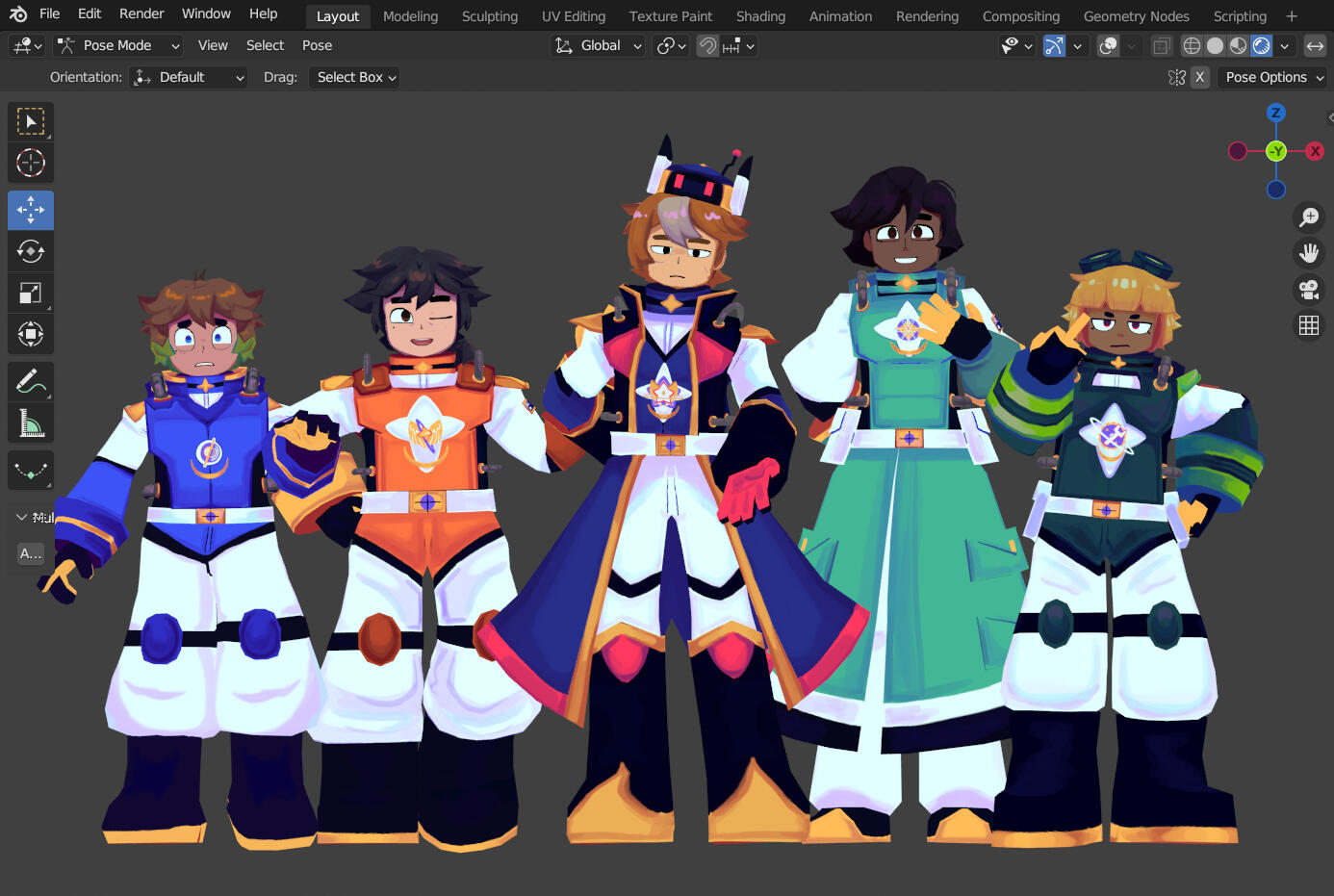The width and height of the screenshot is (1334, 896).
Task: Toggle perspective/orthographic grid view
Action: coord(1309,325)
